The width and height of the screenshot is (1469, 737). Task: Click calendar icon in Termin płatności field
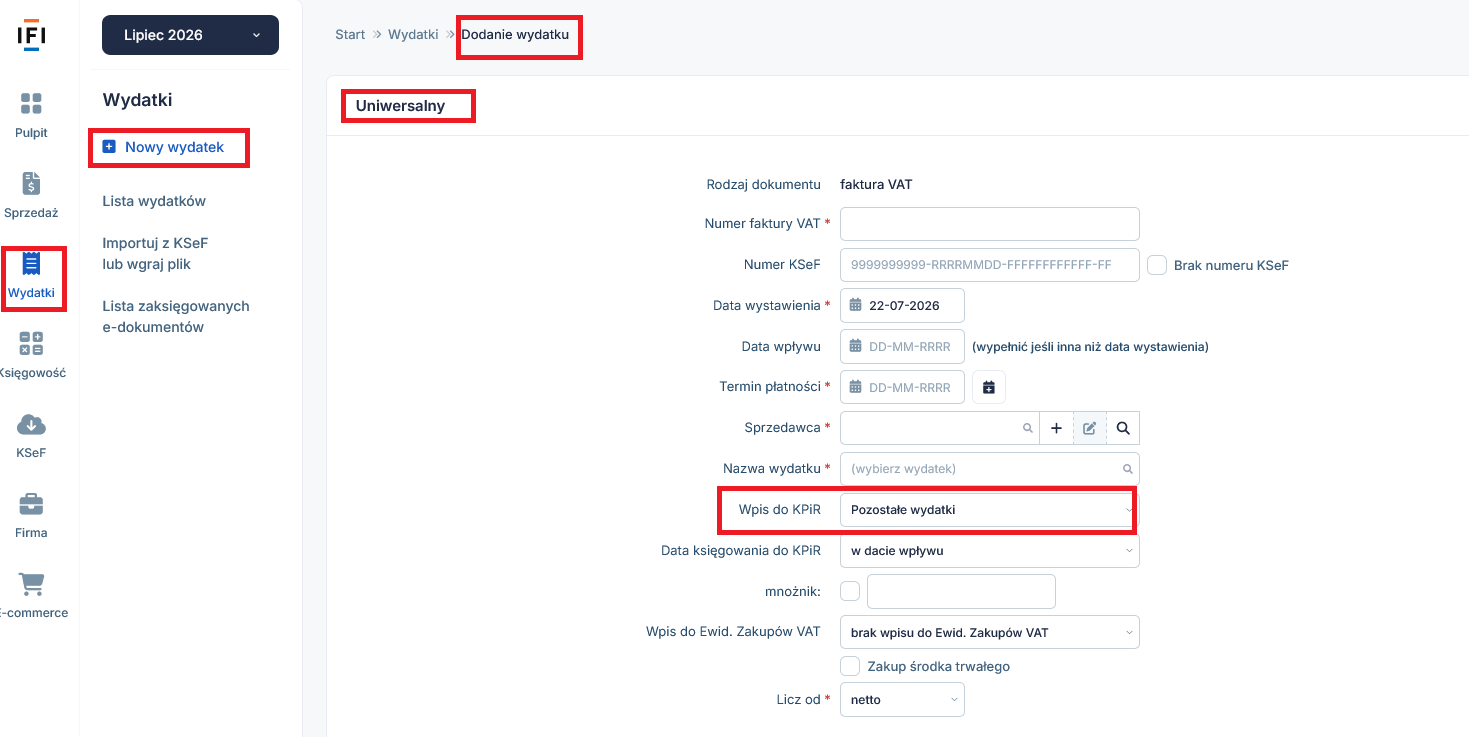[855, 387]
